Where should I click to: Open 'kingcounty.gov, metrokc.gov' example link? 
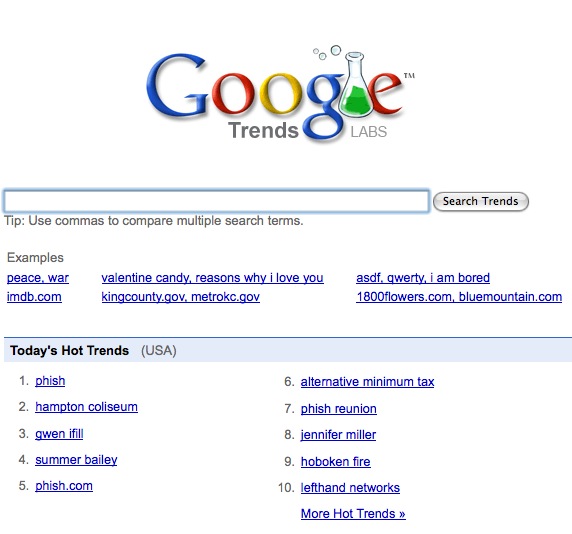pyautogui.click(x=181, y=297)
